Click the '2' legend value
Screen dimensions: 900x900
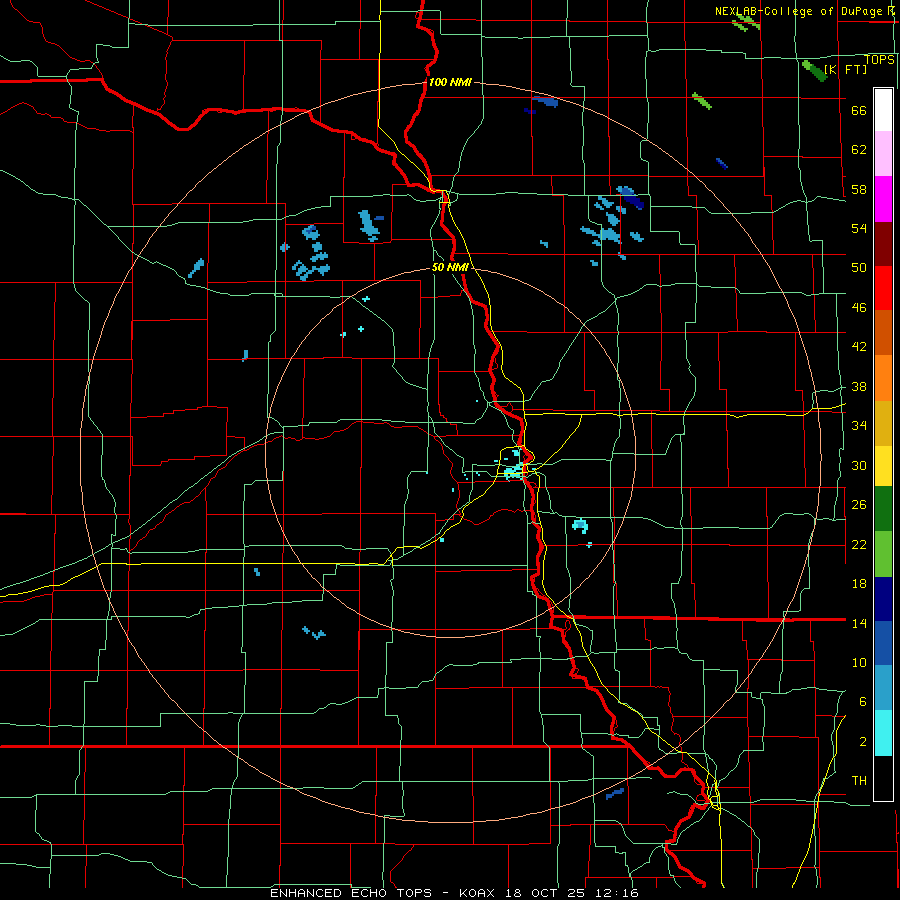point(863,742)
